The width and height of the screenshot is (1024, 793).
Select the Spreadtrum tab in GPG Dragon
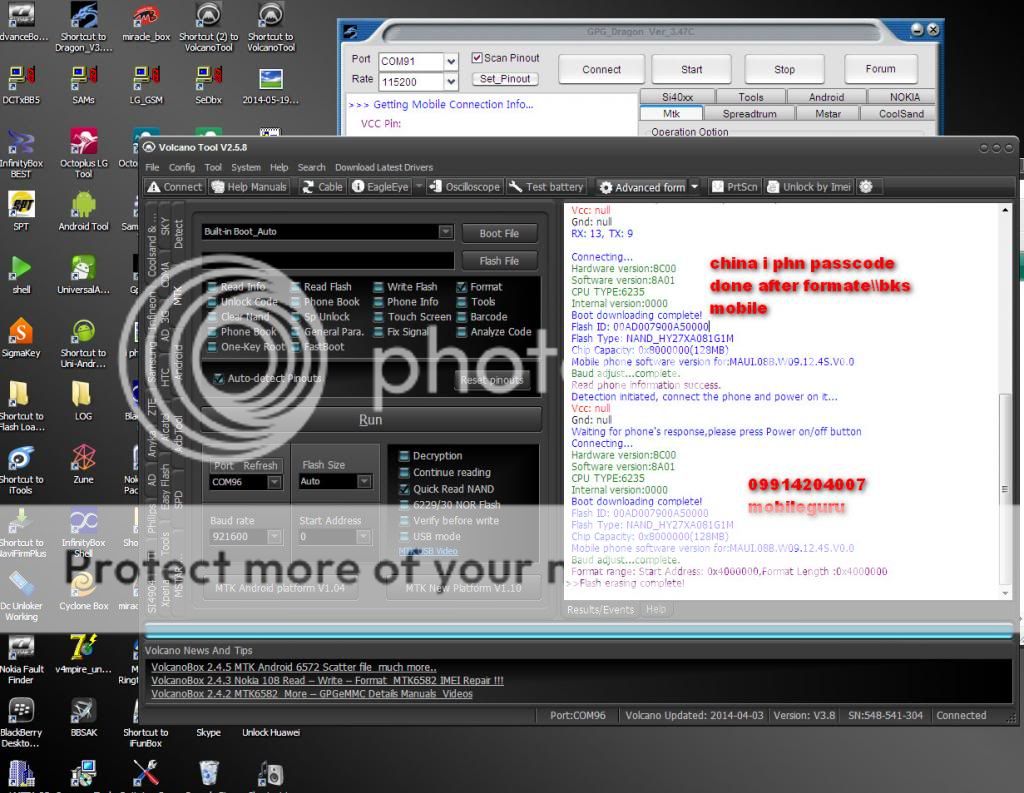749,114
